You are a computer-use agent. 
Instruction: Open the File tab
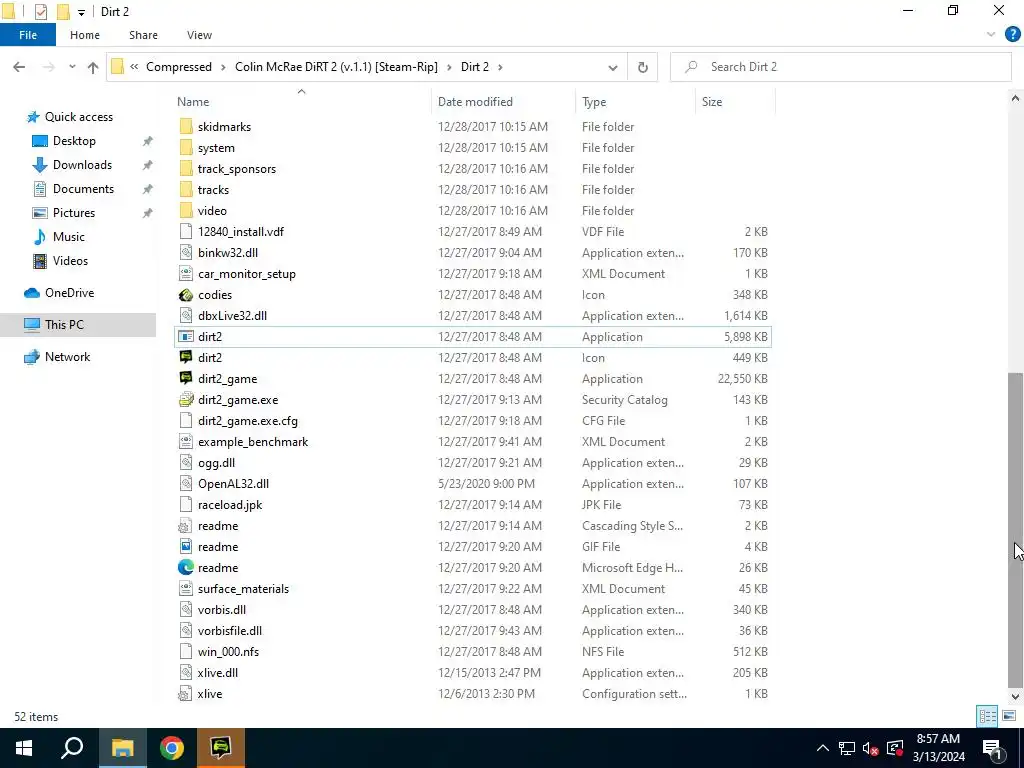pyautogui.click(x=28, y=35)
